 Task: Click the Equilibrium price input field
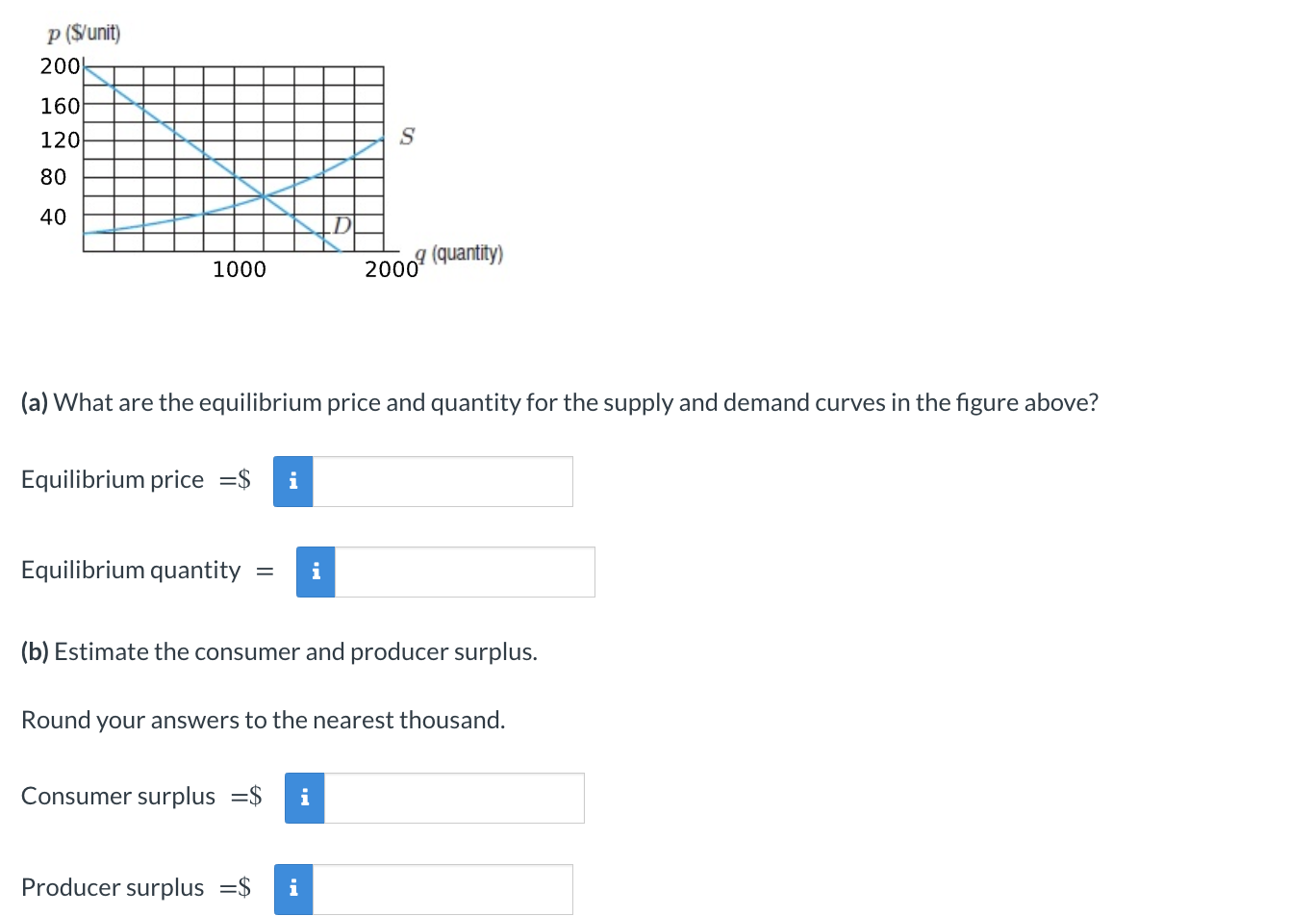[443, 481]
